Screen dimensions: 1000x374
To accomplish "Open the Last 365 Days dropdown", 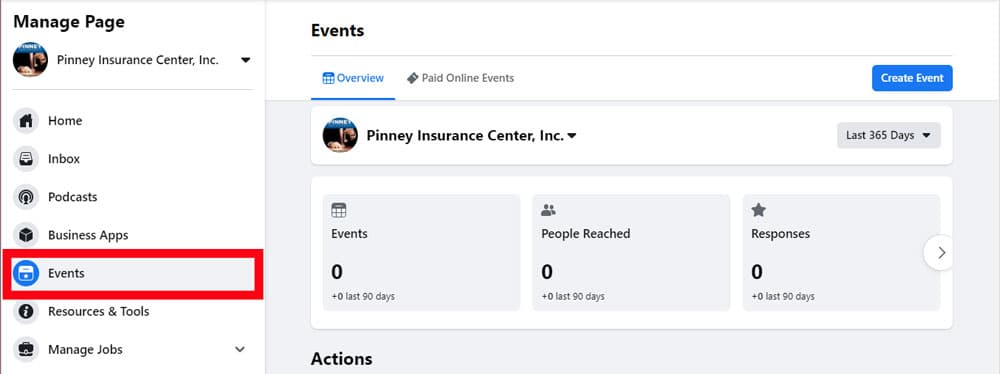I will pyautogui.click(x=888, y=135).
